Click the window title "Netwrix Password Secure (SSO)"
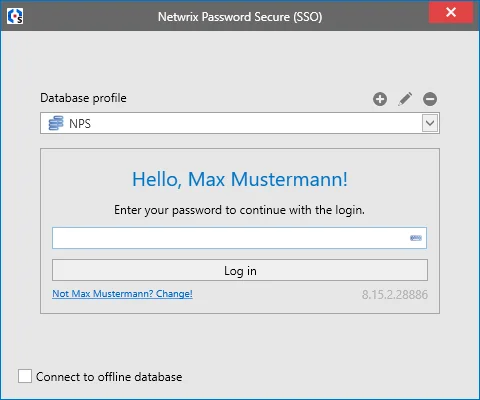This screenshot has width=480, height=400. [240, 17]
